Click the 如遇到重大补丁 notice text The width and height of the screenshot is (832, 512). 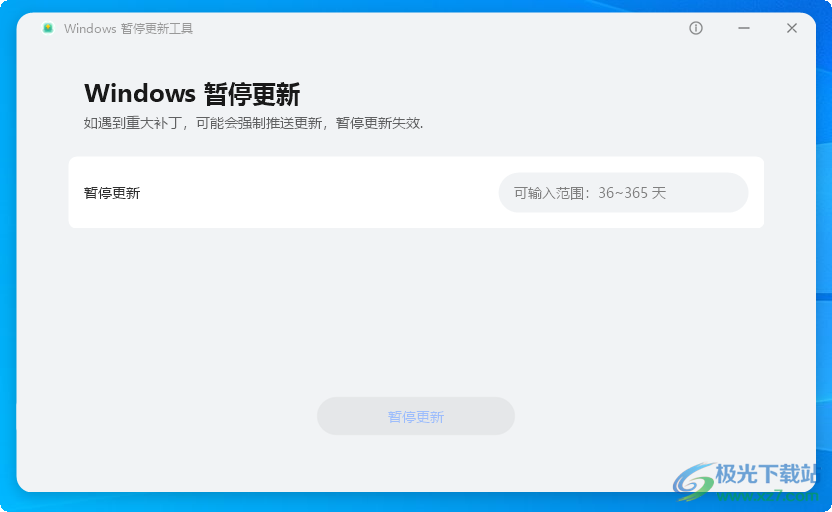coord(253,124)
